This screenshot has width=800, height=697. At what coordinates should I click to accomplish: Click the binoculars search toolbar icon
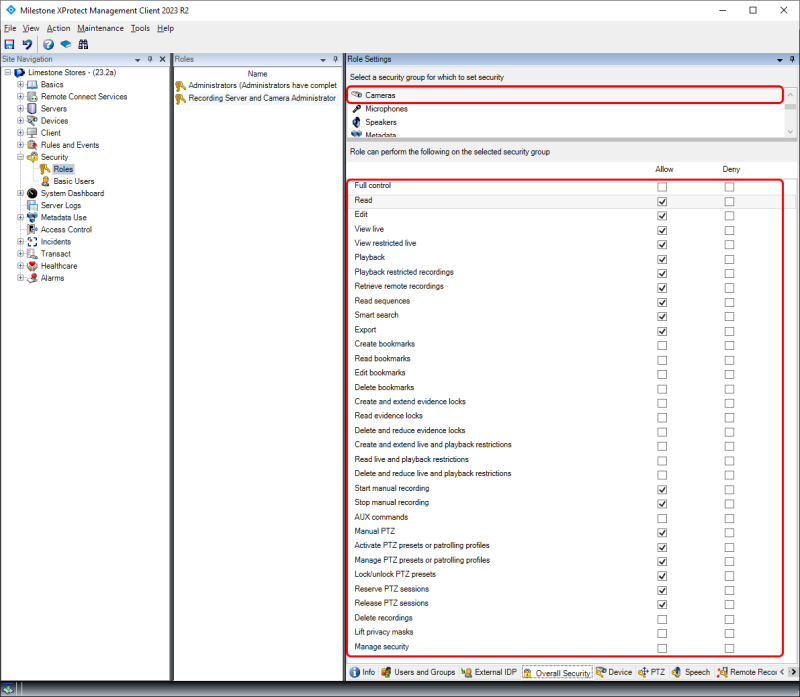coord(83,44)
